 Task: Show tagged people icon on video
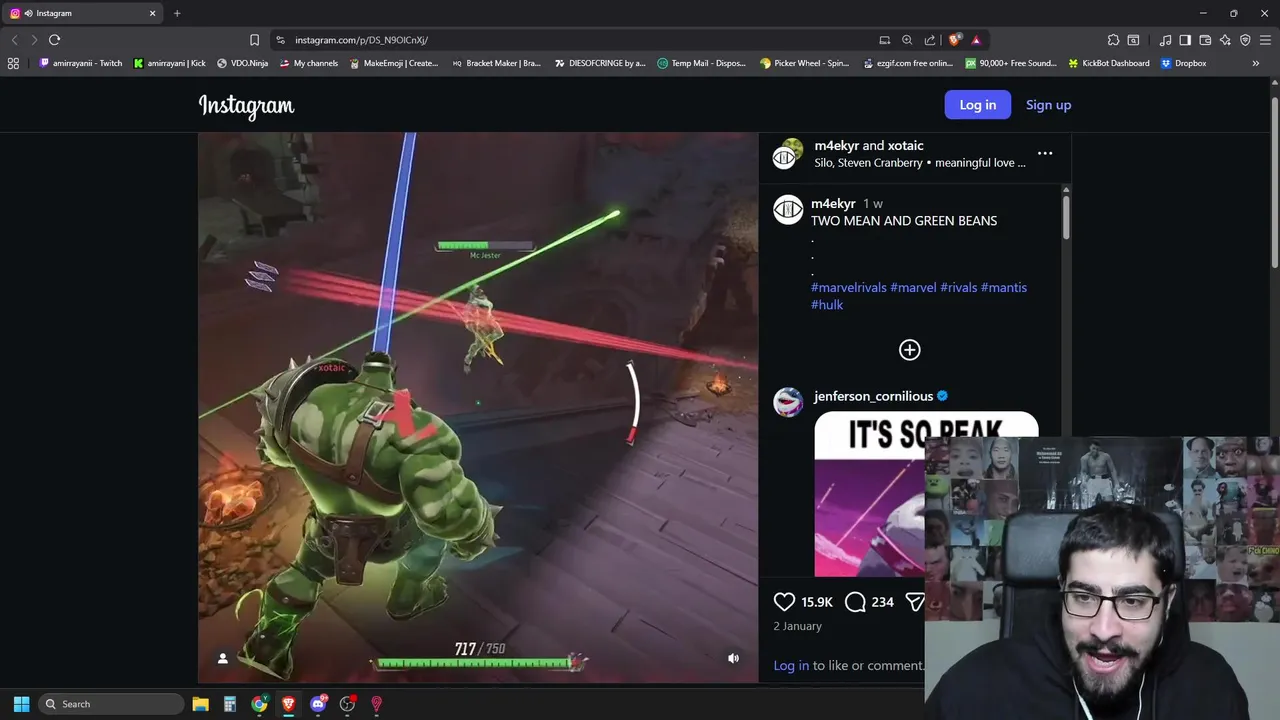223,658
